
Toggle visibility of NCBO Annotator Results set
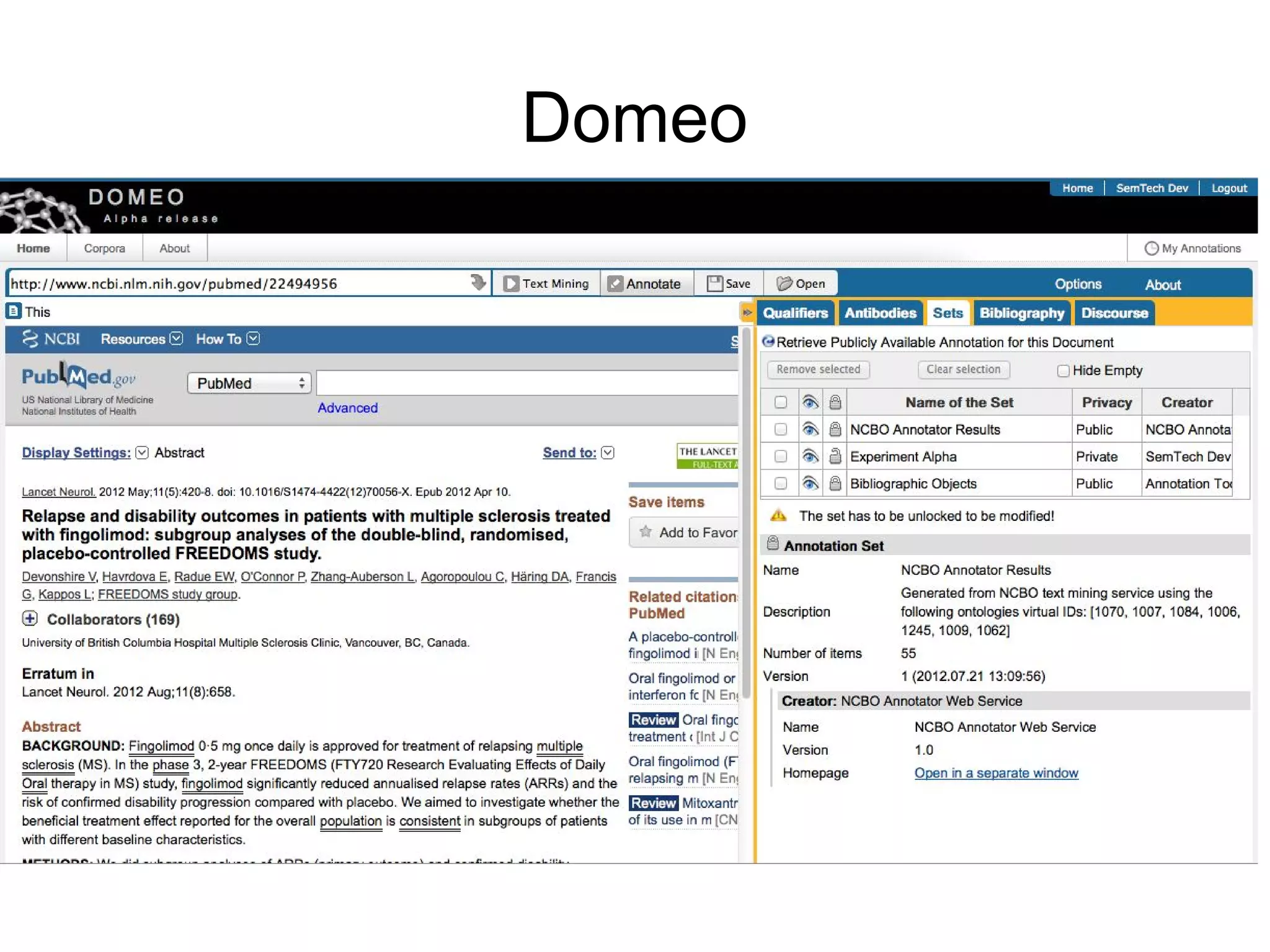coord(809,429)
